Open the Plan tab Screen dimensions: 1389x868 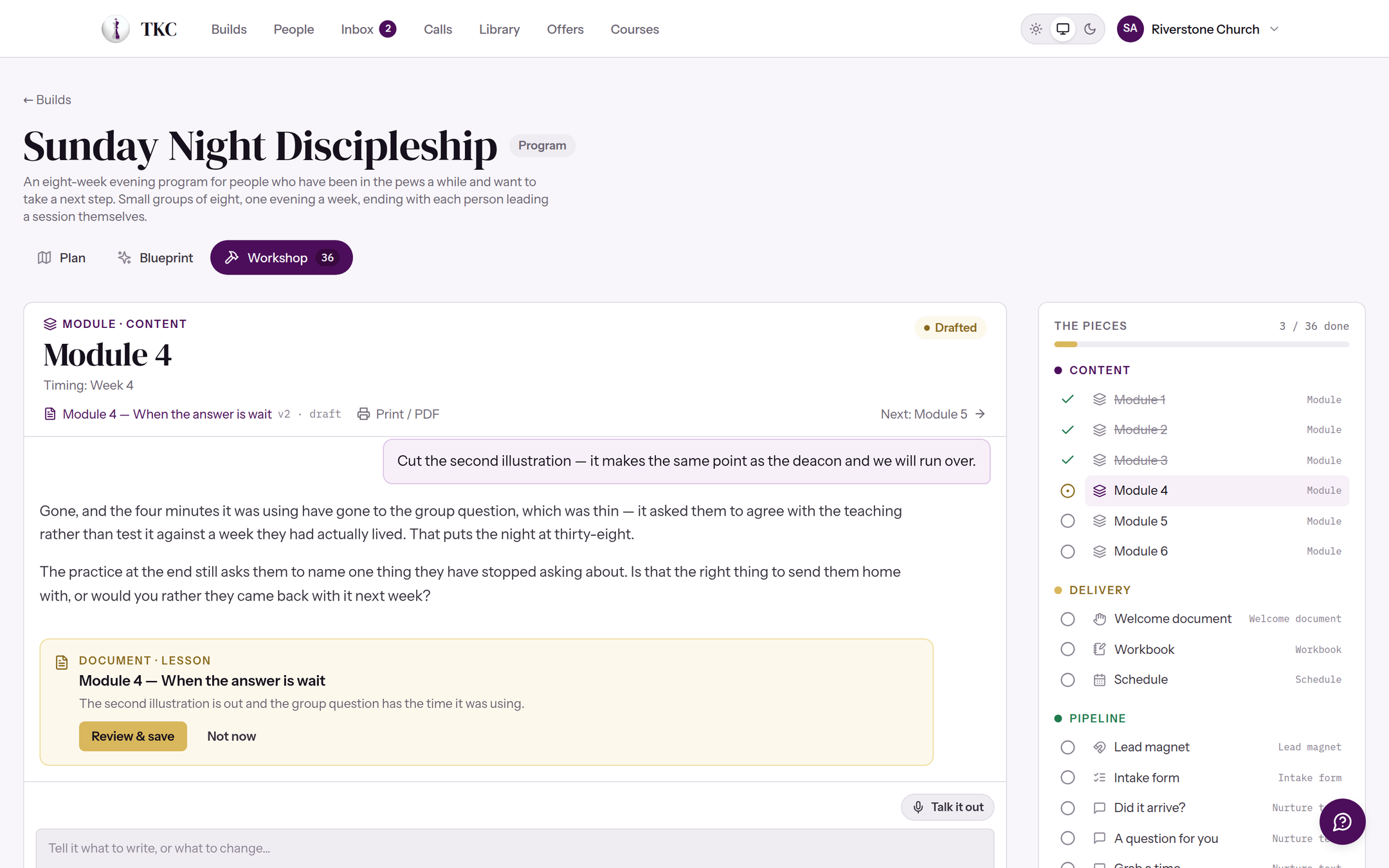coord(62,258)
